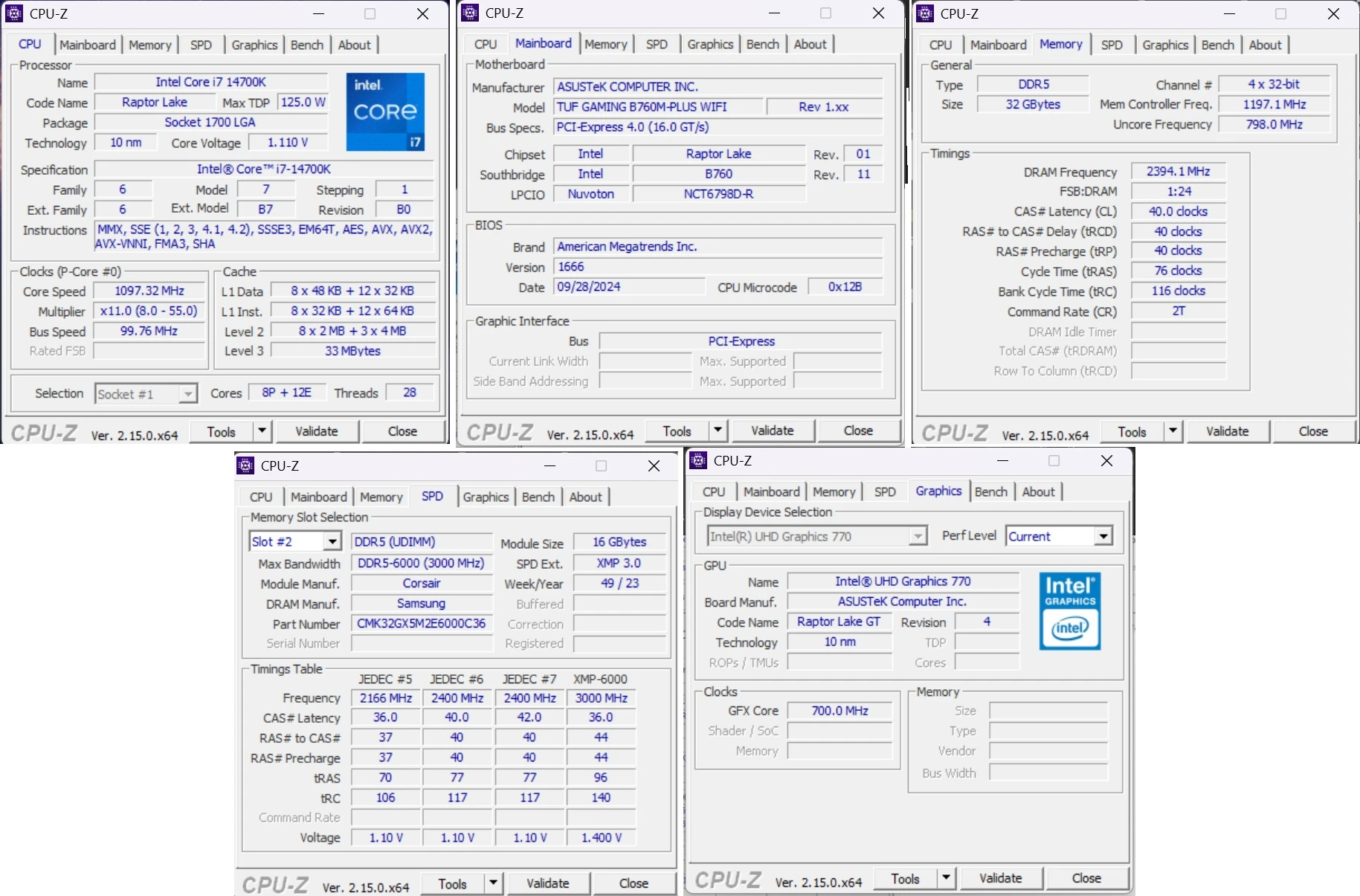Click the processor Name field Intel Core i7 14700K

coord(211,82)
